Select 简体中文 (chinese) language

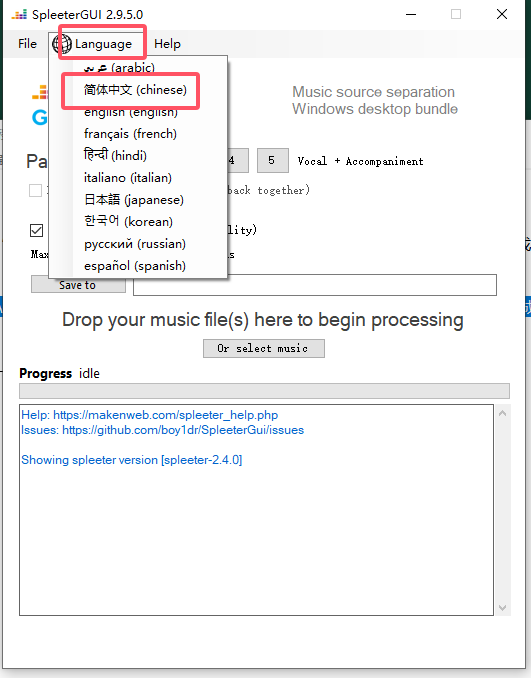tap(135, 90)
